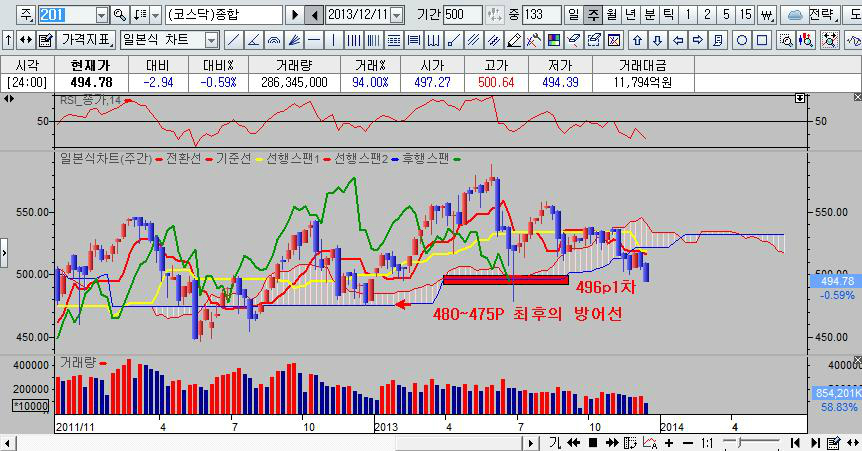
Task: Switch to the daily (일) period
Action: coord(572,15)
